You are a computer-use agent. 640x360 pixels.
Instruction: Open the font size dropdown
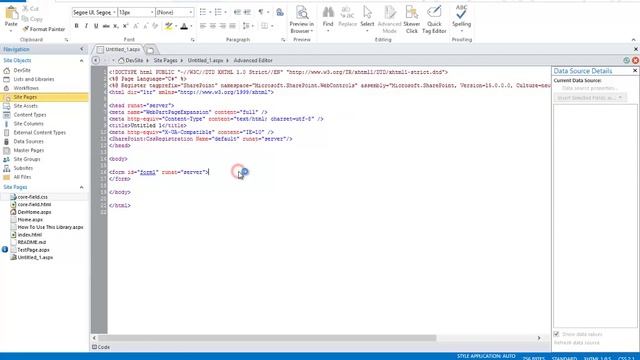click(x=136, y=12)
